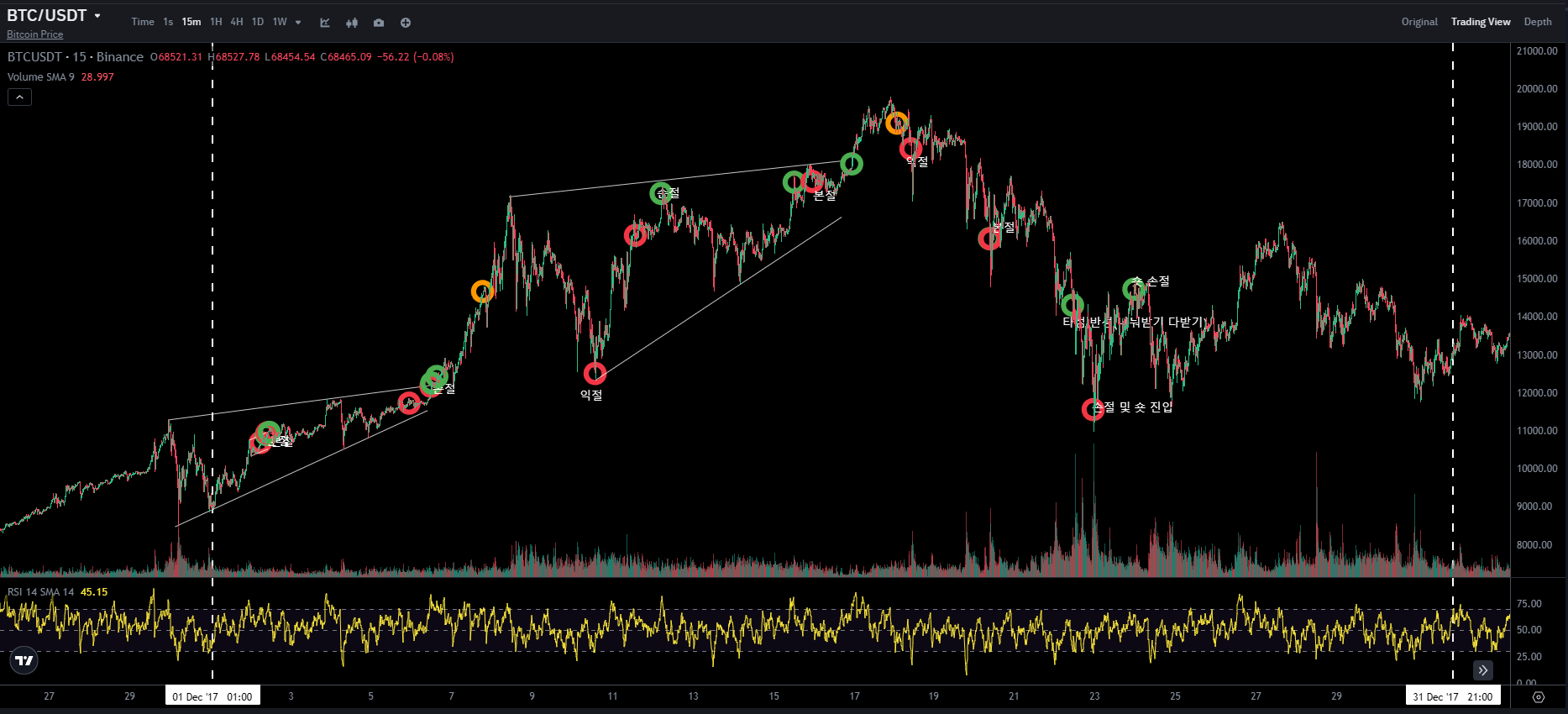The image size is (1568, 714).
Task: Select the 1s interval
Action: click(168, 22)
